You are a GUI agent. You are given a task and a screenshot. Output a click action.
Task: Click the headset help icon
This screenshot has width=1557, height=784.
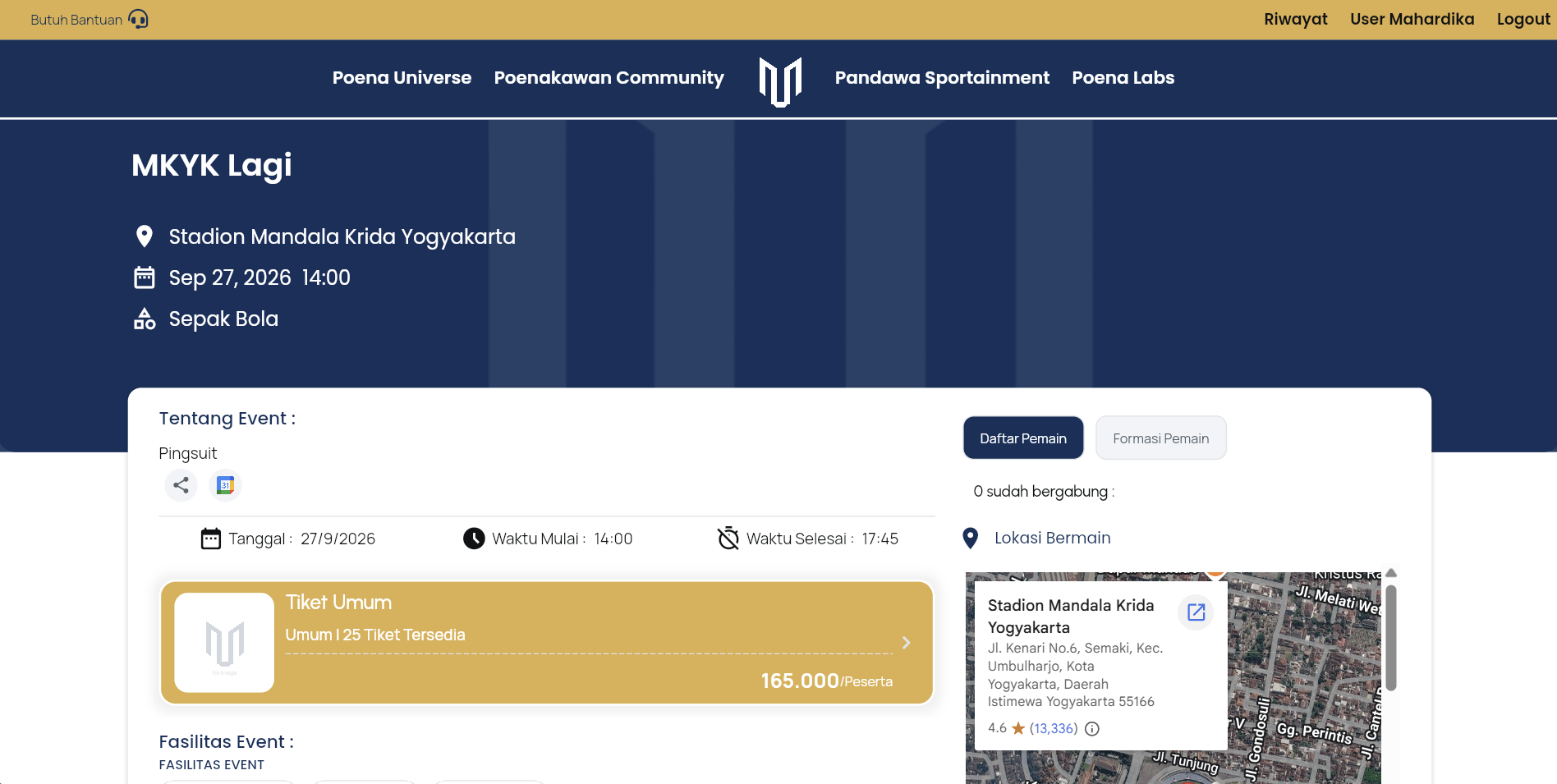point(139,19)
